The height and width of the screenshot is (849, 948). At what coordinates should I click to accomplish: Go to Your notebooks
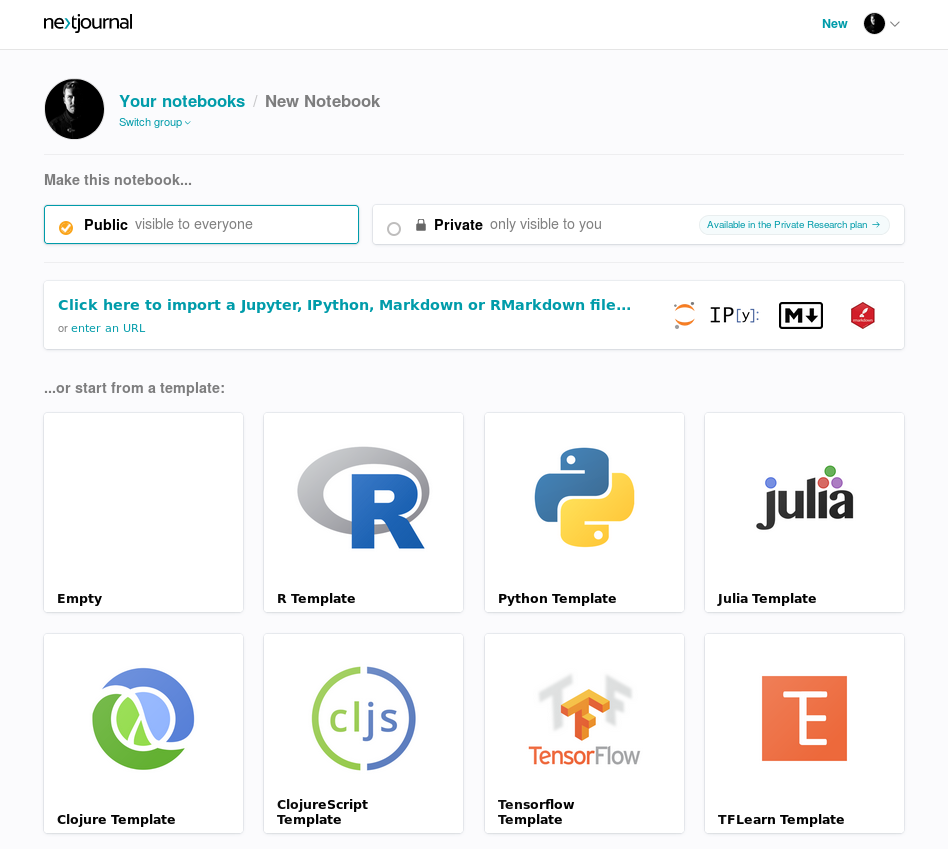point(182,101)
